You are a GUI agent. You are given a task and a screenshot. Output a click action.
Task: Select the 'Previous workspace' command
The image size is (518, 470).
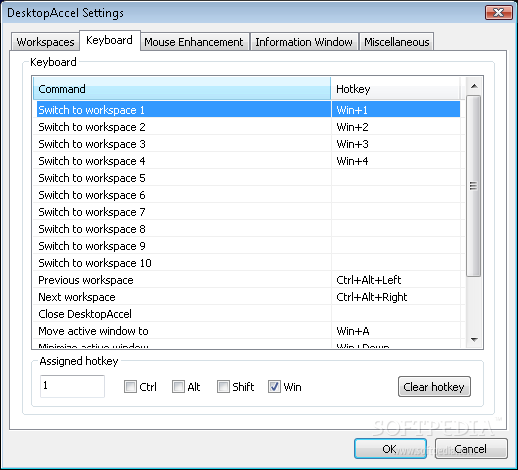(248, 280)
